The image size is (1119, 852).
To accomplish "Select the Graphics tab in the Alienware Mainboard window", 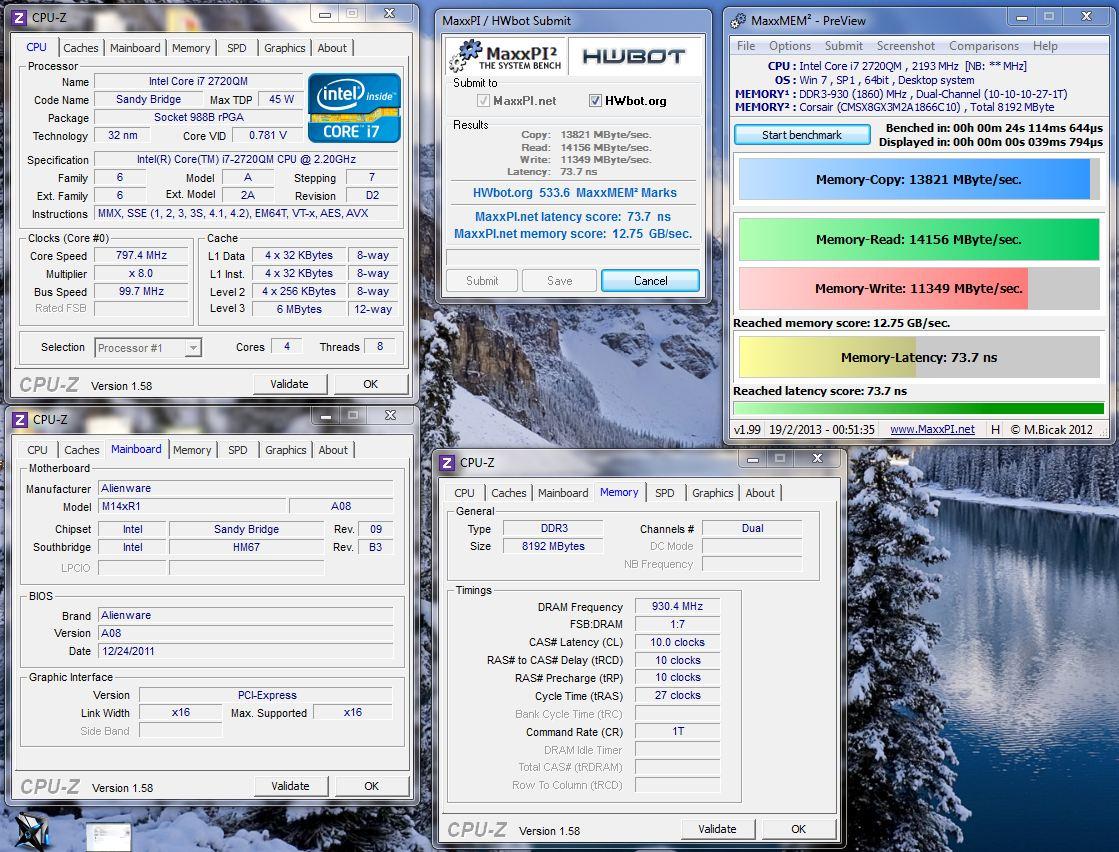I will [x=285, y=450].
